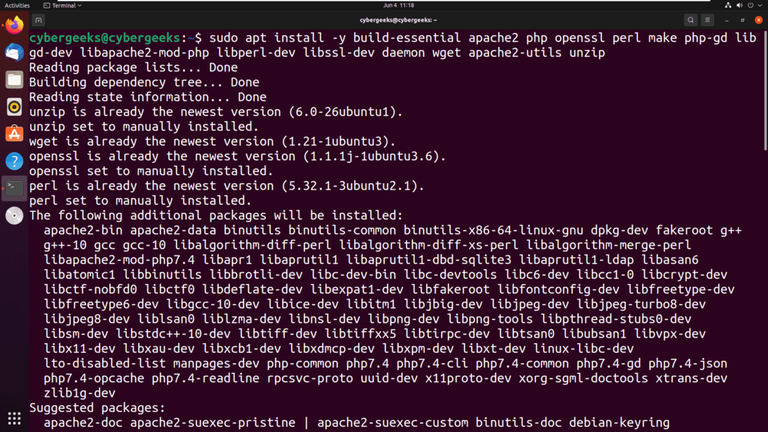Screen dimensions: 768x432
Task: Open Rhythmbox music player icon
Action: coord(14,107)
